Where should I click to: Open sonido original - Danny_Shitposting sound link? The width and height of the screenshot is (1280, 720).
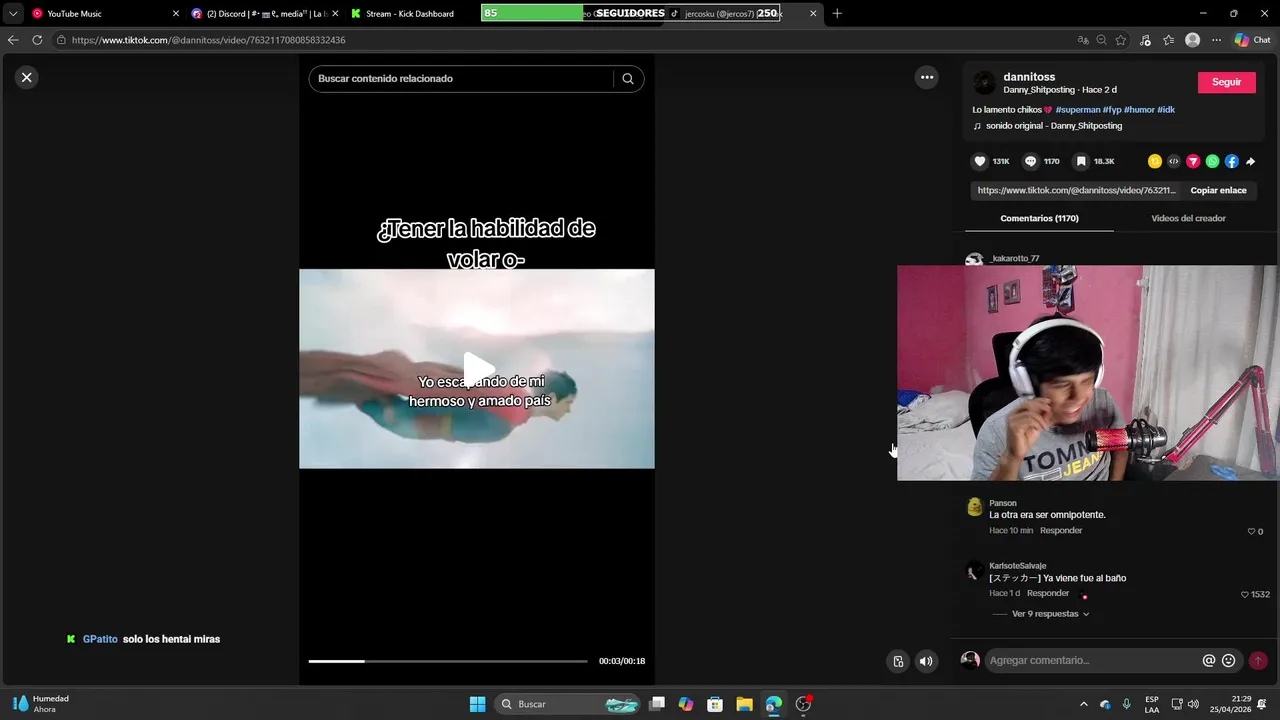click(1054, 126)
